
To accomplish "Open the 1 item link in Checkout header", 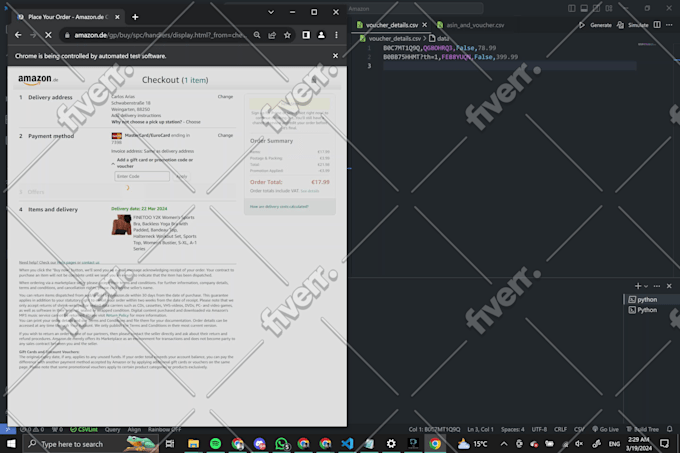I will (195, 80).
